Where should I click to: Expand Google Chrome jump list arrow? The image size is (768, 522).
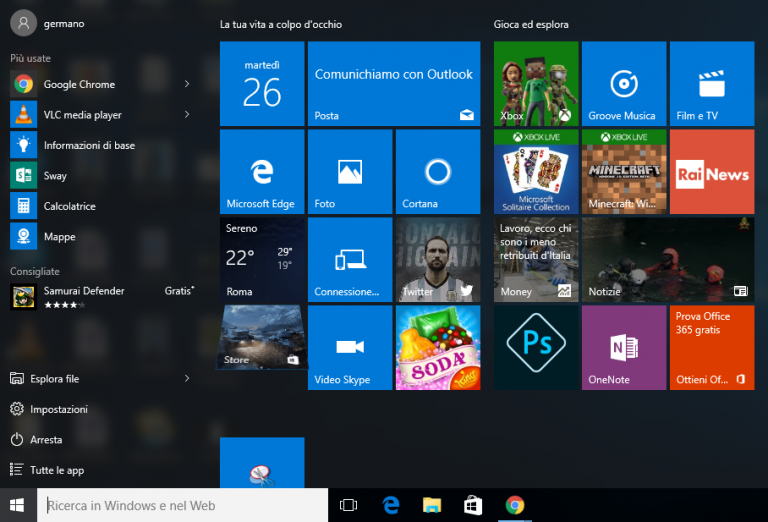[x=187, y=84]
